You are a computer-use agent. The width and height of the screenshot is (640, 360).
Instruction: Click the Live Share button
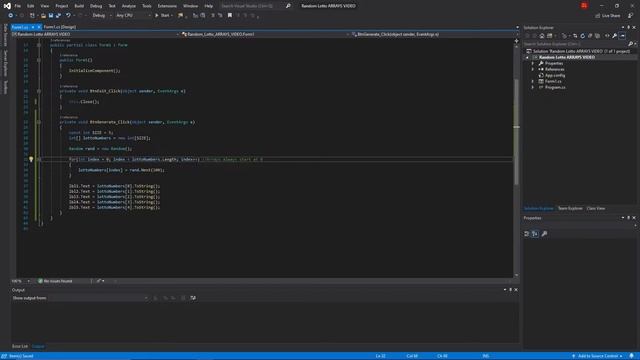pyautogui.click(x=608, y=16)
